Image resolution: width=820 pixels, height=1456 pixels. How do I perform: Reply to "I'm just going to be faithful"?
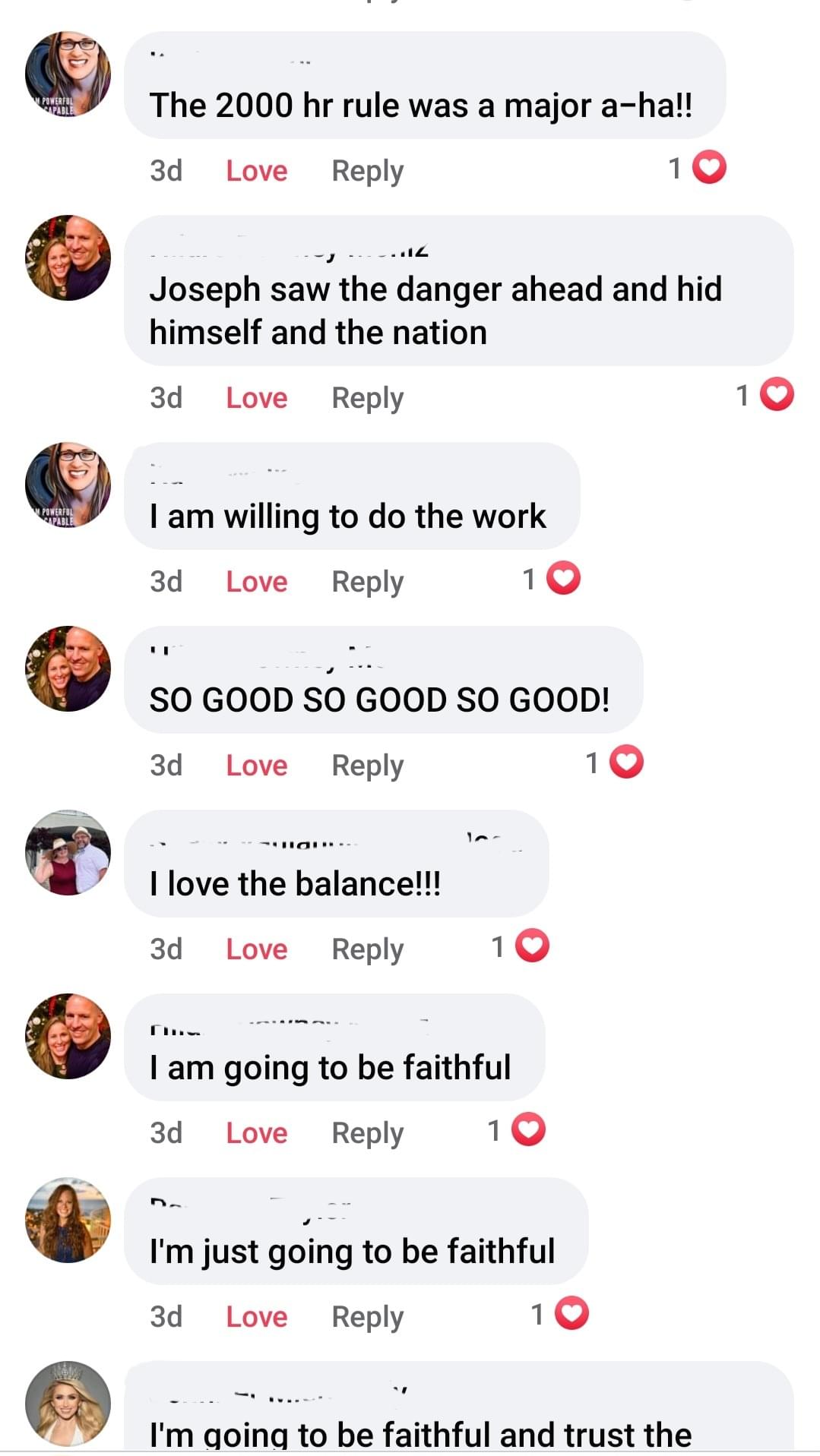tap(367, 1317)
